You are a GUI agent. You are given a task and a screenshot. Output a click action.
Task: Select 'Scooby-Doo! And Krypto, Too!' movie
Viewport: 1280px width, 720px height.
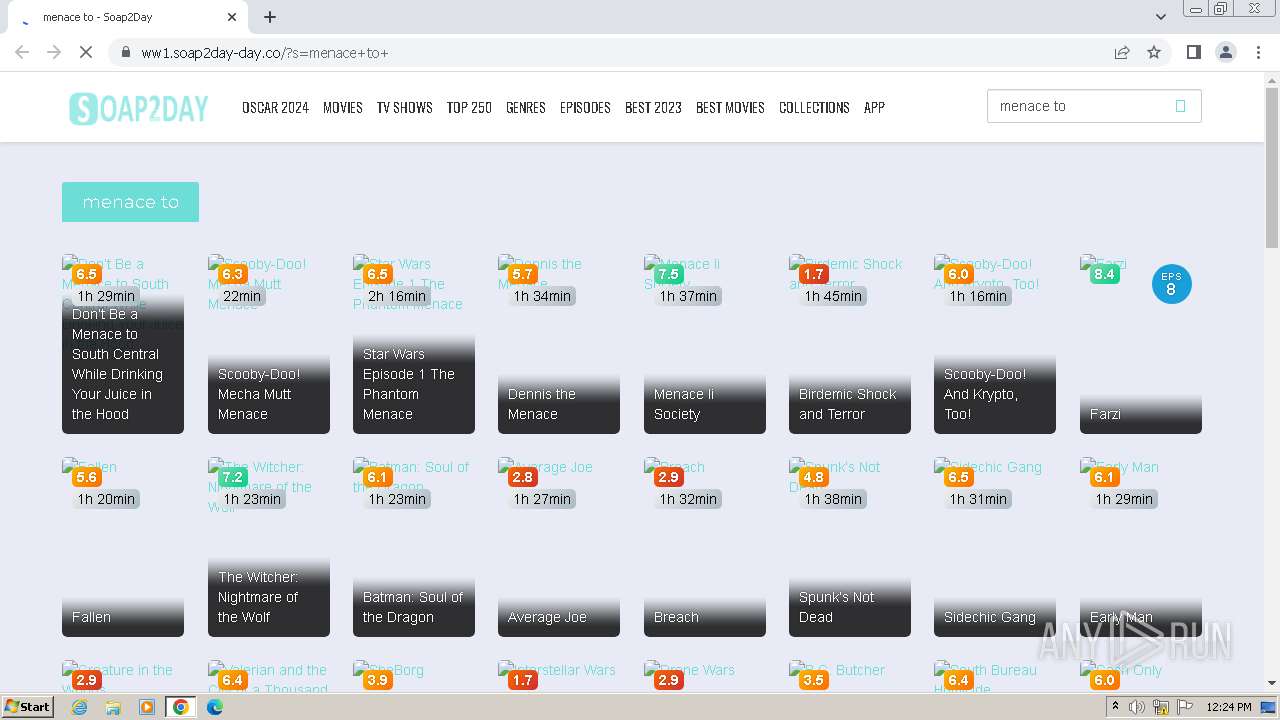(x=995, y=344)
